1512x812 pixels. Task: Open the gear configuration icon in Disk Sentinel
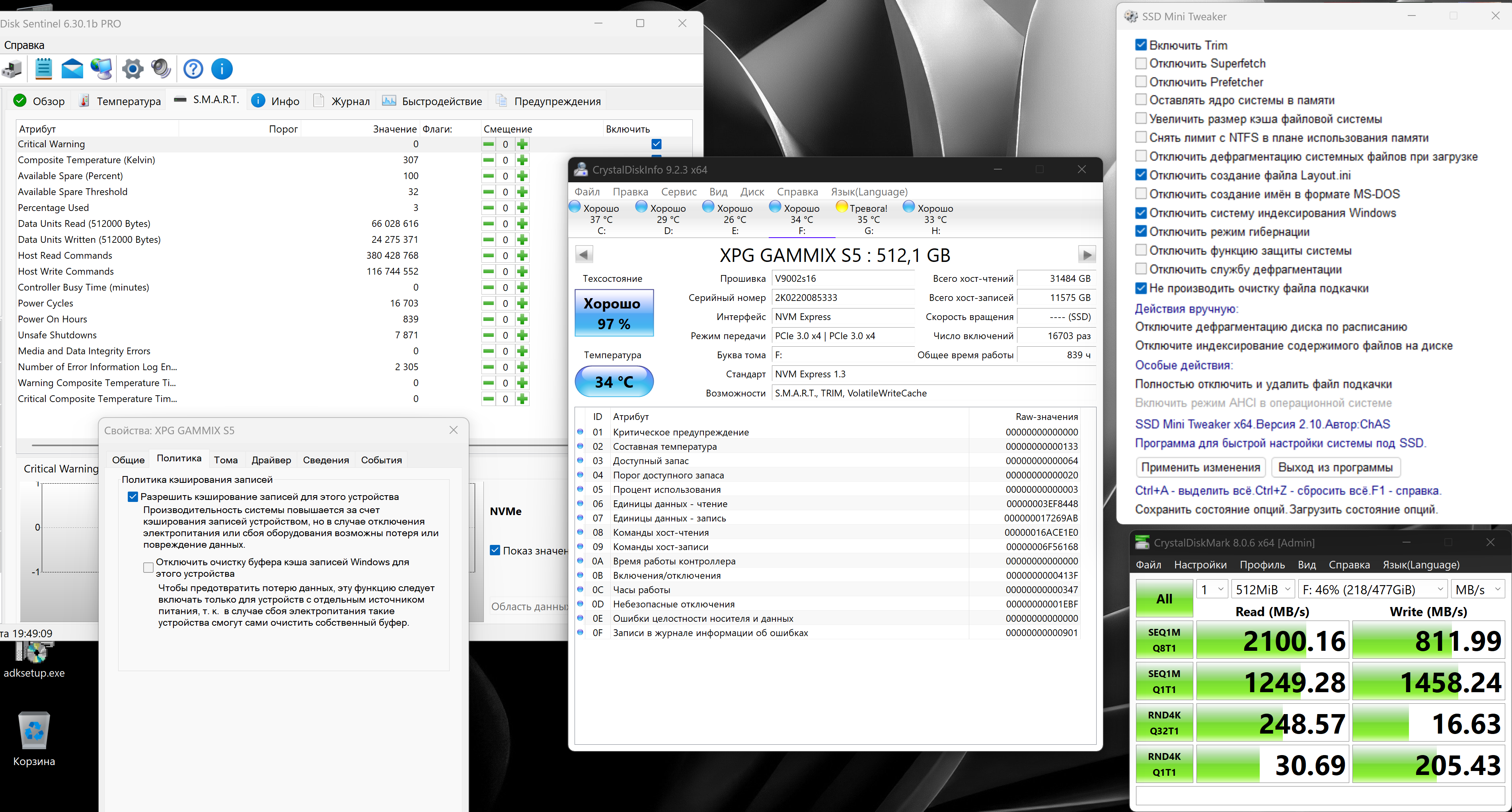click(x=132, y=69)
